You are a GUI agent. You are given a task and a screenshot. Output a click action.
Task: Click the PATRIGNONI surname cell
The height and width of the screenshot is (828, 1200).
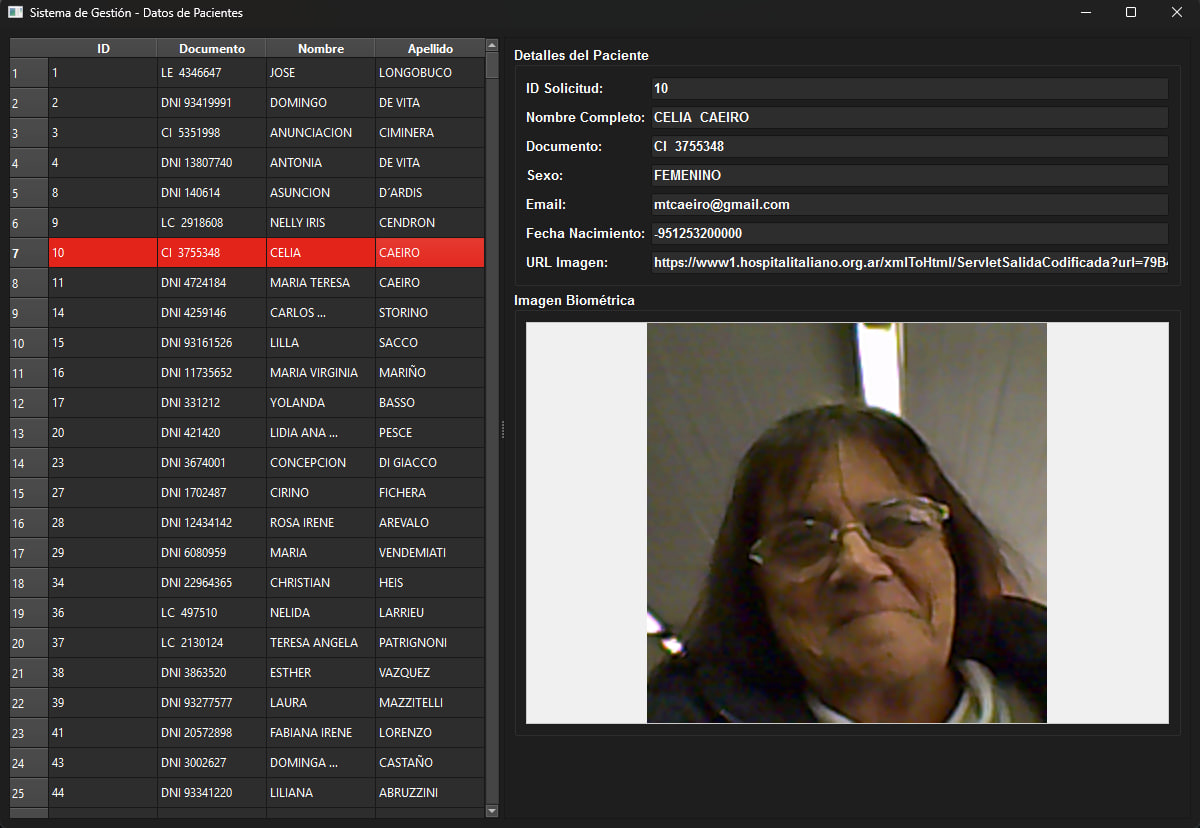point(430,643)
